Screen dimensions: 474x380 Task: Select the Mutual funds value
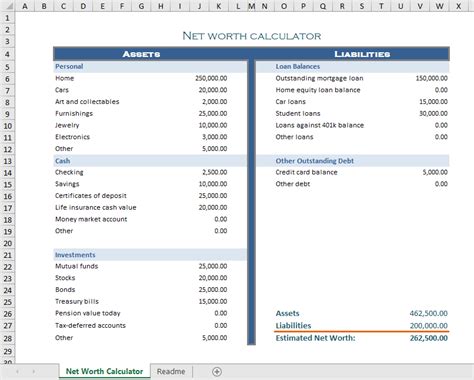point(213,266)
